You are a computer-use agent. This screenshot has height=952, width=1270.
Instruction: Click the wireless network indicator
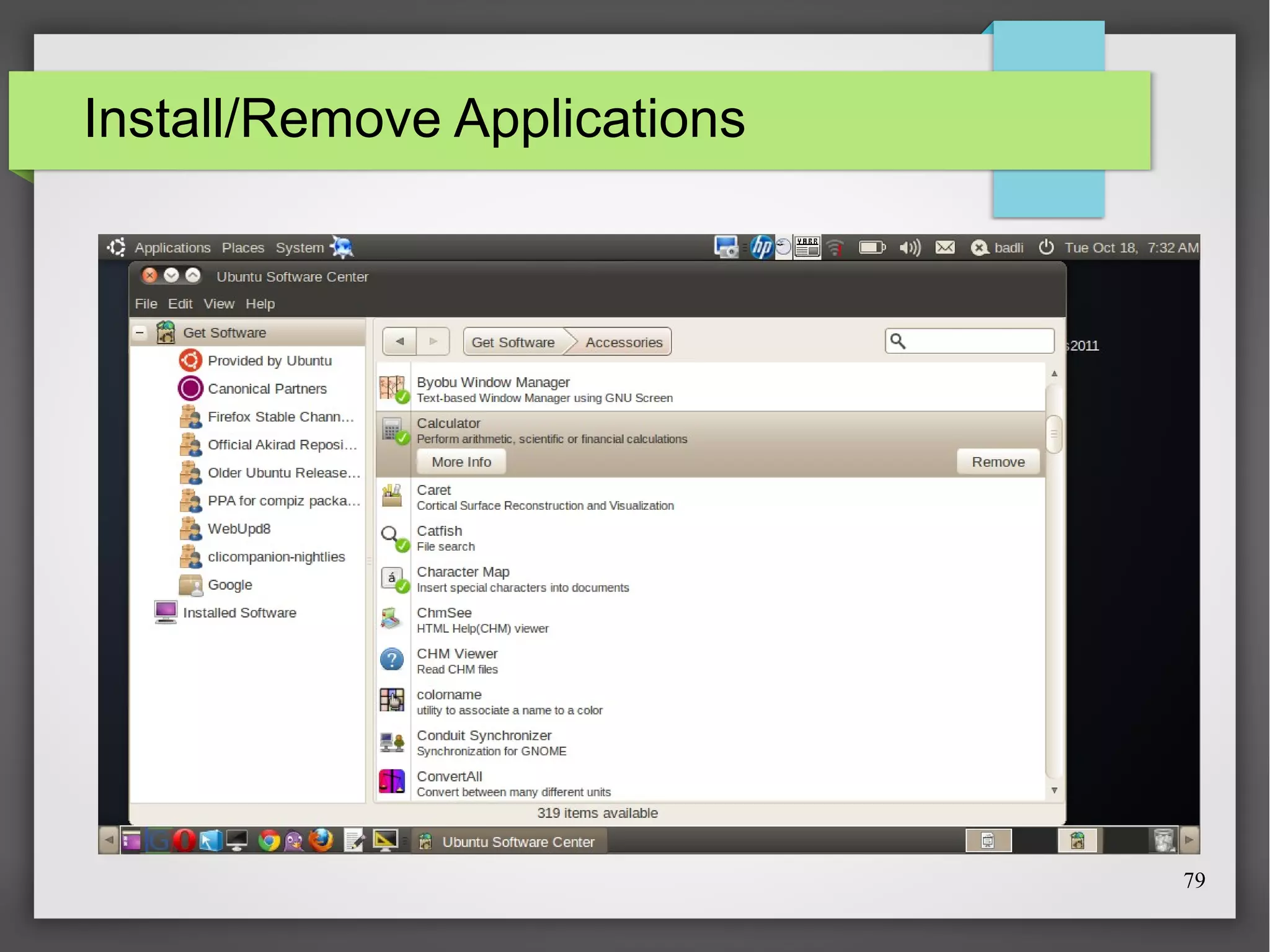[836, 248]
